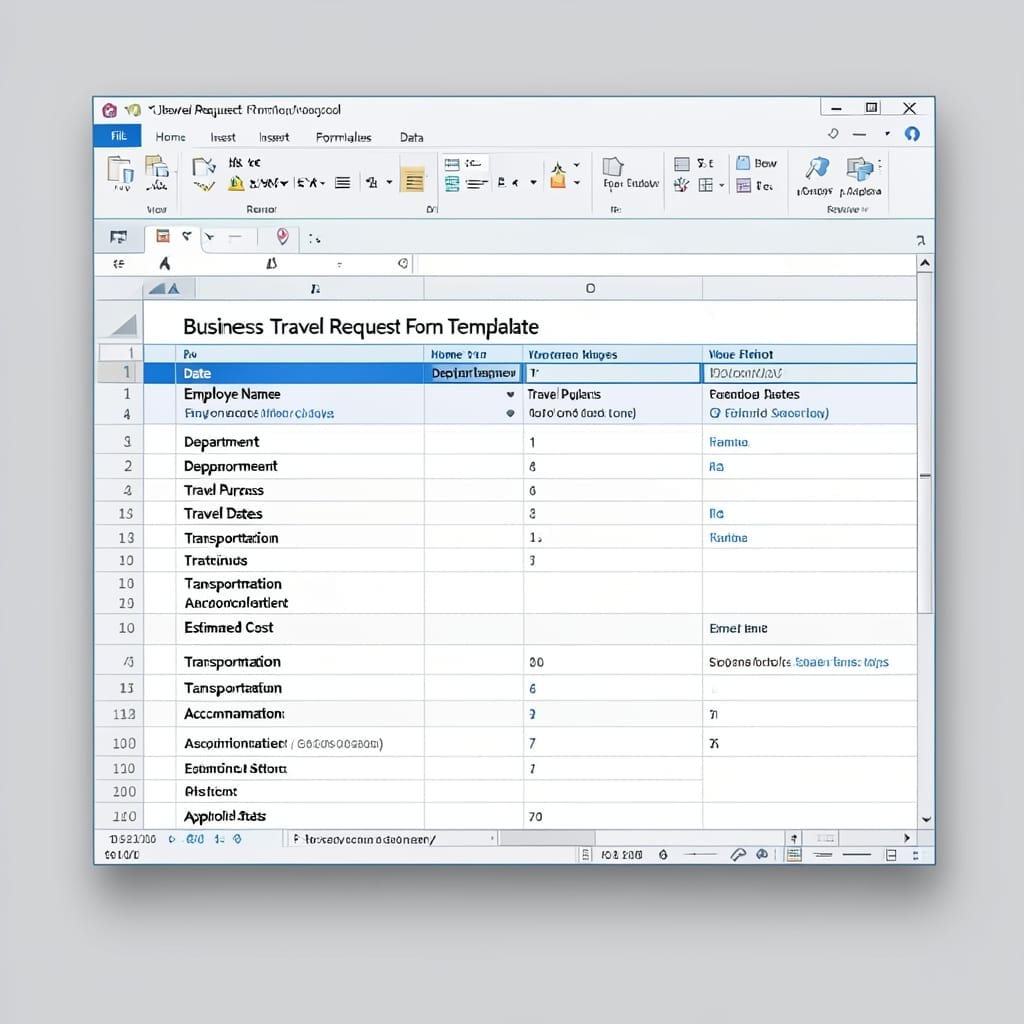The image size is (1024, 1024).
Task: Select the Travel Dates cell
Action: [x=300, y=513]
